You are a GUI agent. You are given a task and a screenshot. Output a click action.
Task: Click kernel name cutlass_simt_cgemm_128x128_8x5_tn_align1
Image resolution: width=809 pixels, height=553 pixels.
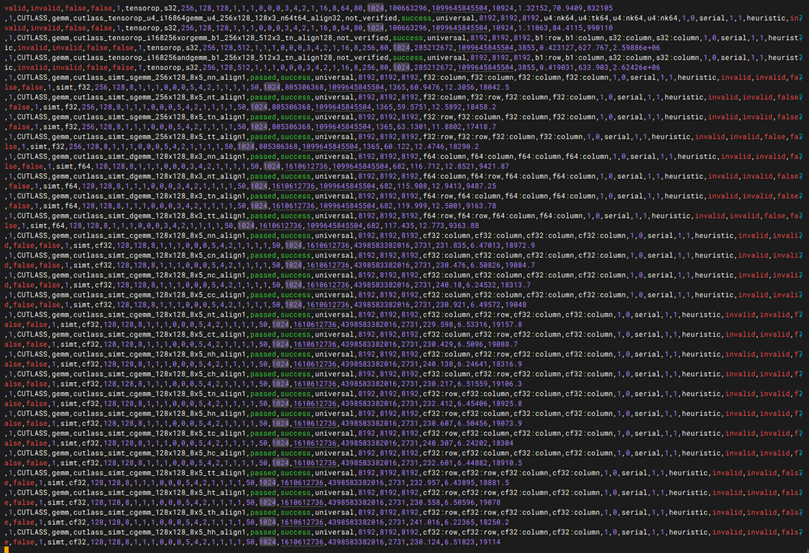pyautogui.click(x=161, y=394)
